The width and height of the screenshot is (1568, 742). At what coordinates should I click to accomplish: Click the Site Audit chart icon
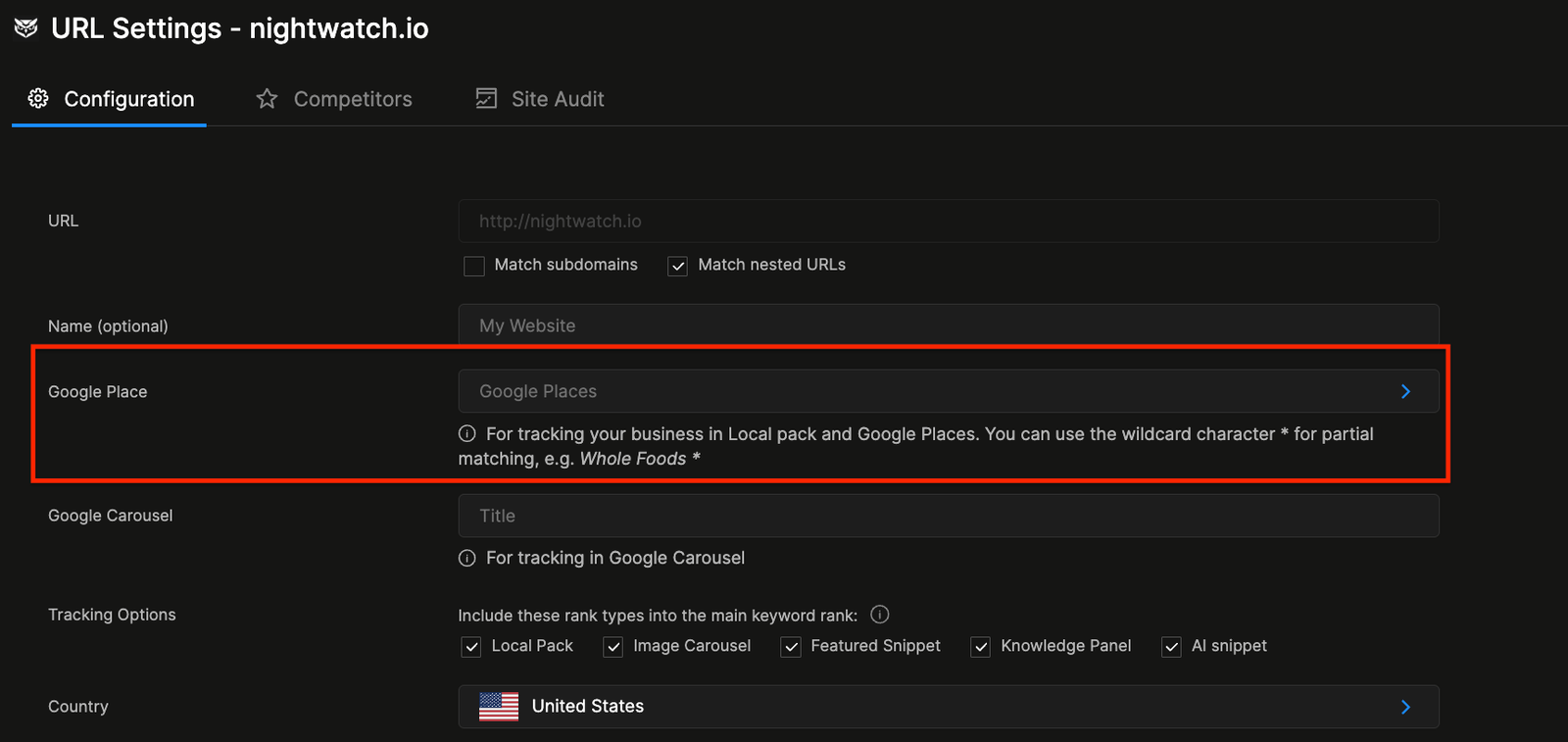coord(486,98)
